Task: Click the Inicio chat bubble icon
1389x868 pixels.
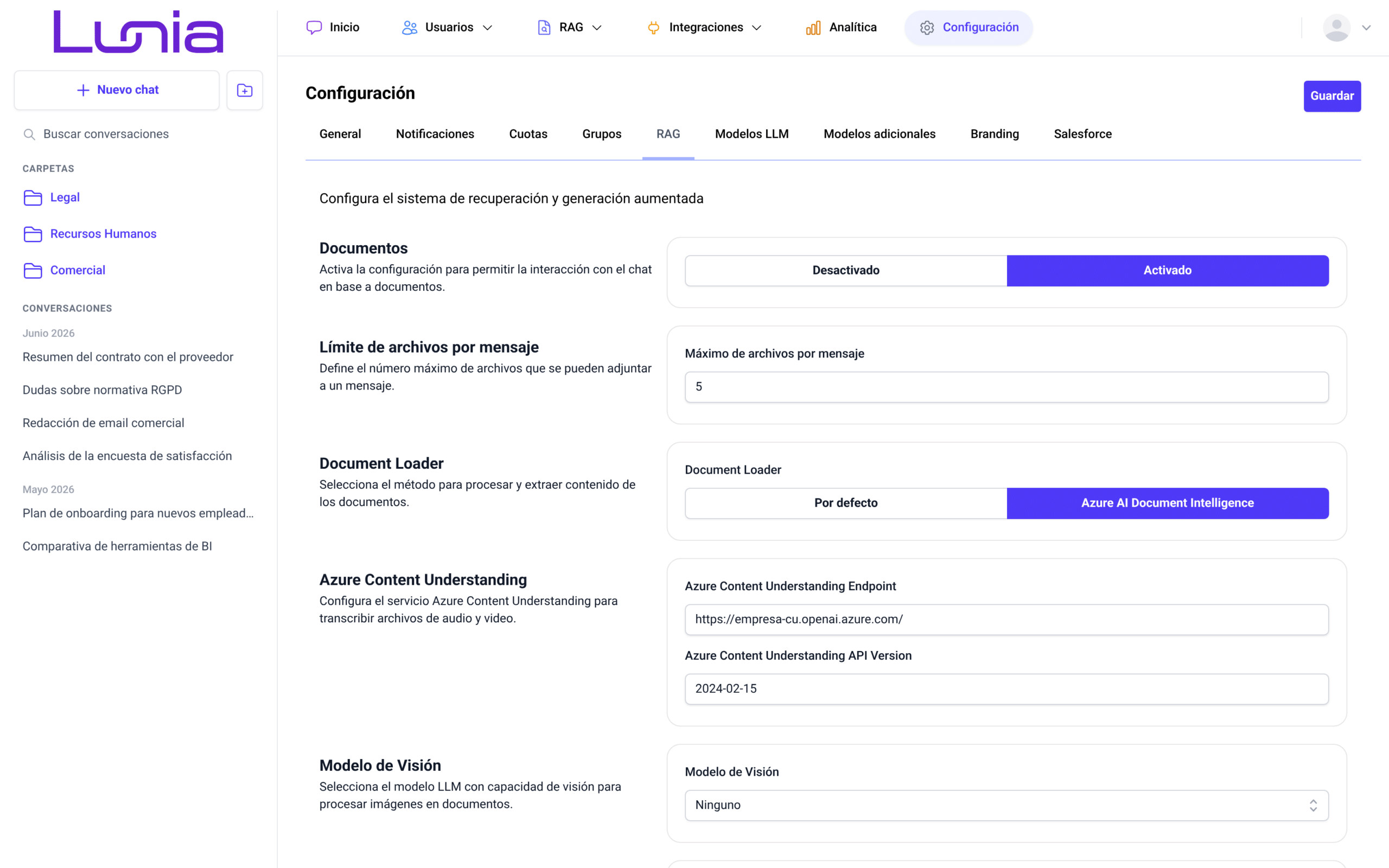Action: click(x=314, y=28)
